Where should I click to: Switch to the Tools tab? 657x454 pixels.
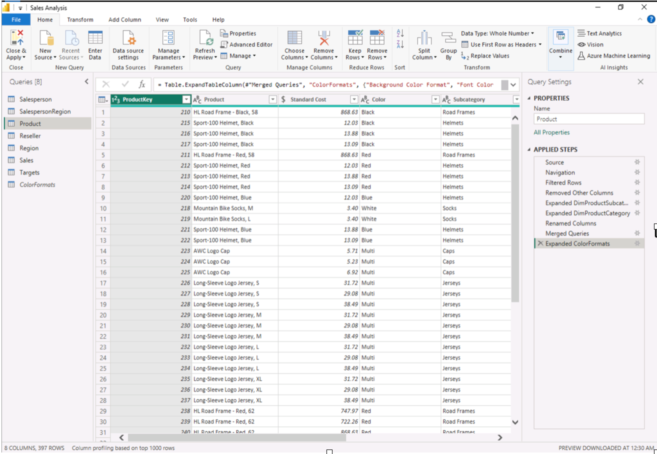coord(190,20)
